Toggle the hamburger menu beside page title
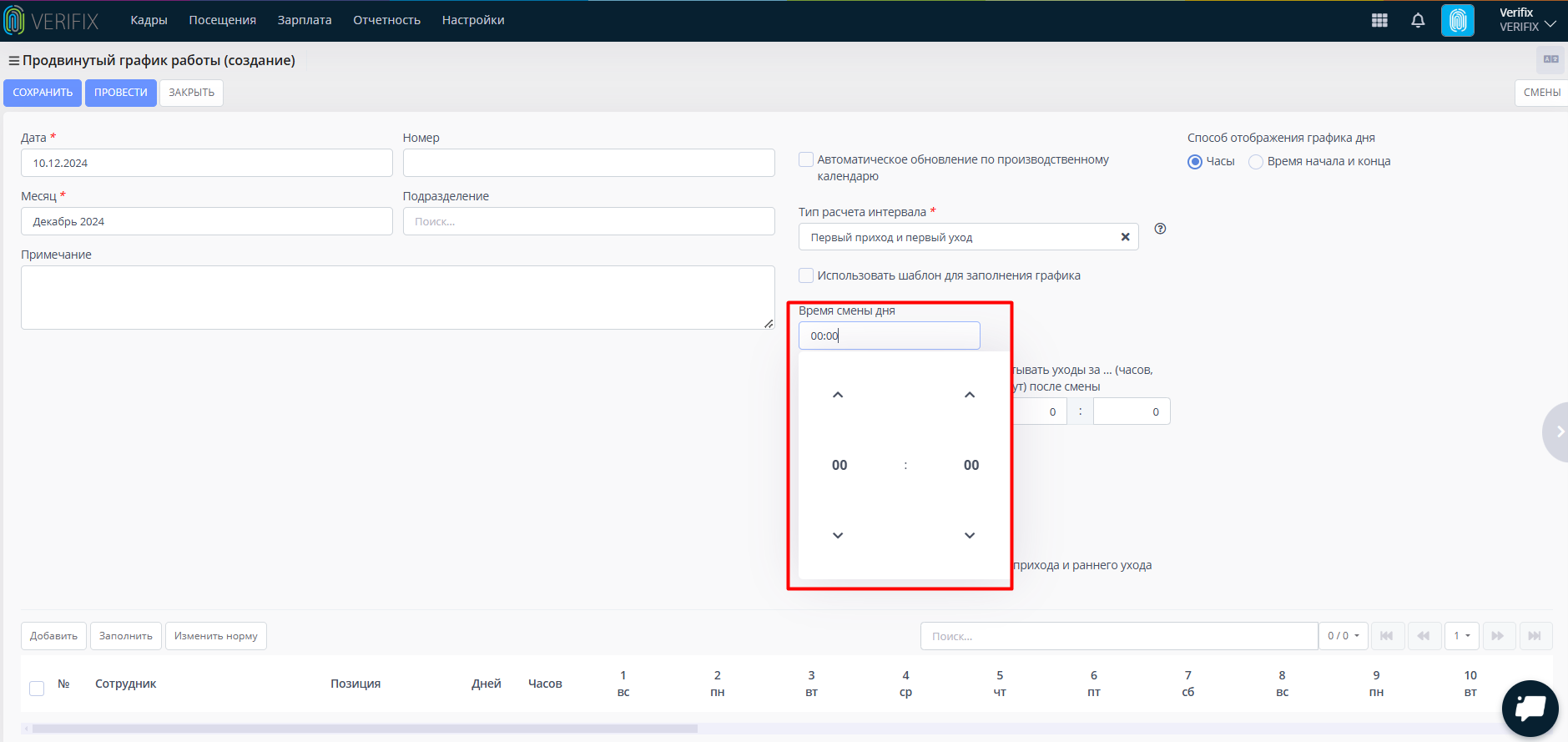This screenshot has width=1568, height=742. coord(13,61)
